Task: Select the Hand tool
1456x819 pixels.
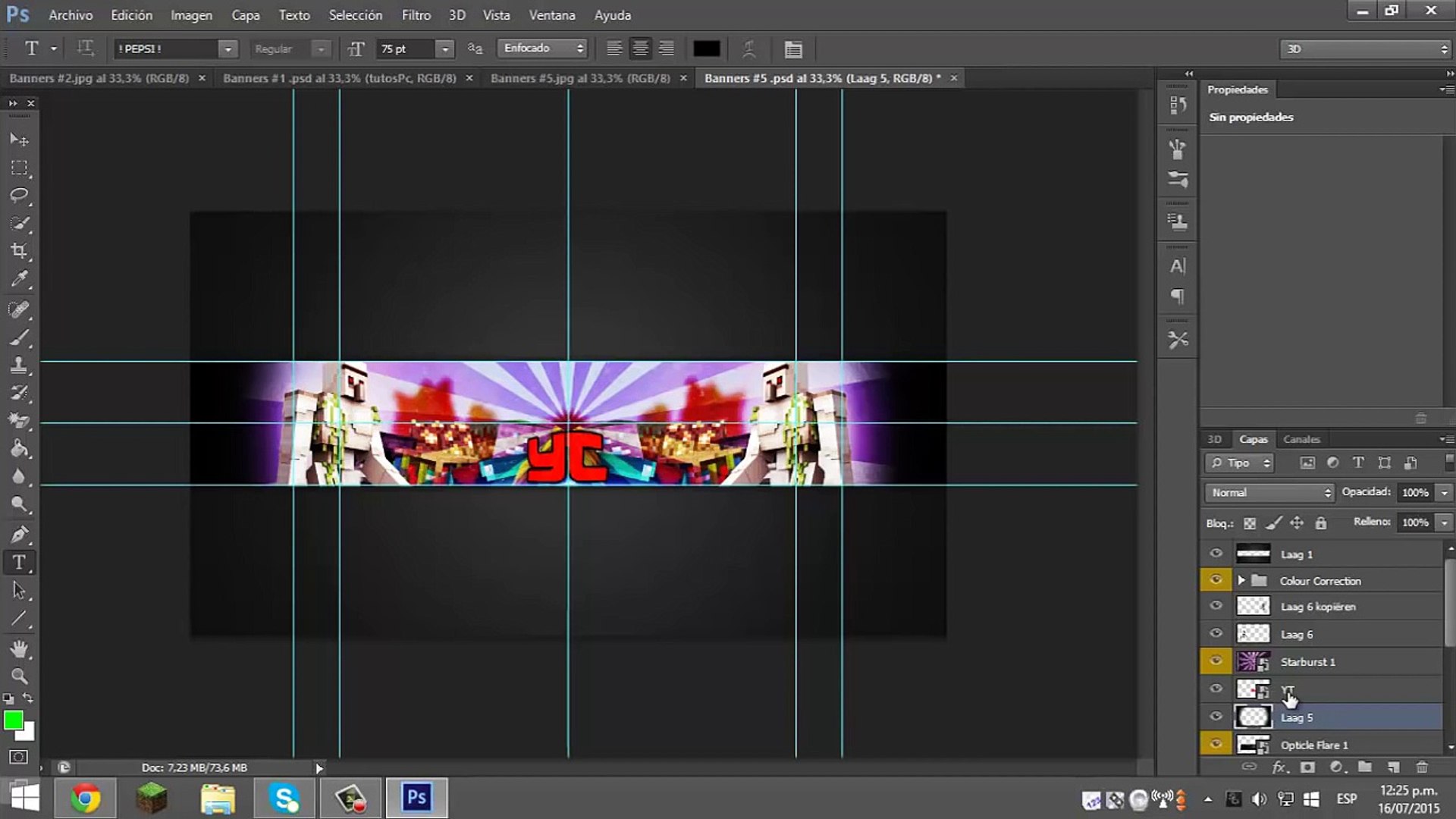Action: pyautogui.click(x=19, y=648)
